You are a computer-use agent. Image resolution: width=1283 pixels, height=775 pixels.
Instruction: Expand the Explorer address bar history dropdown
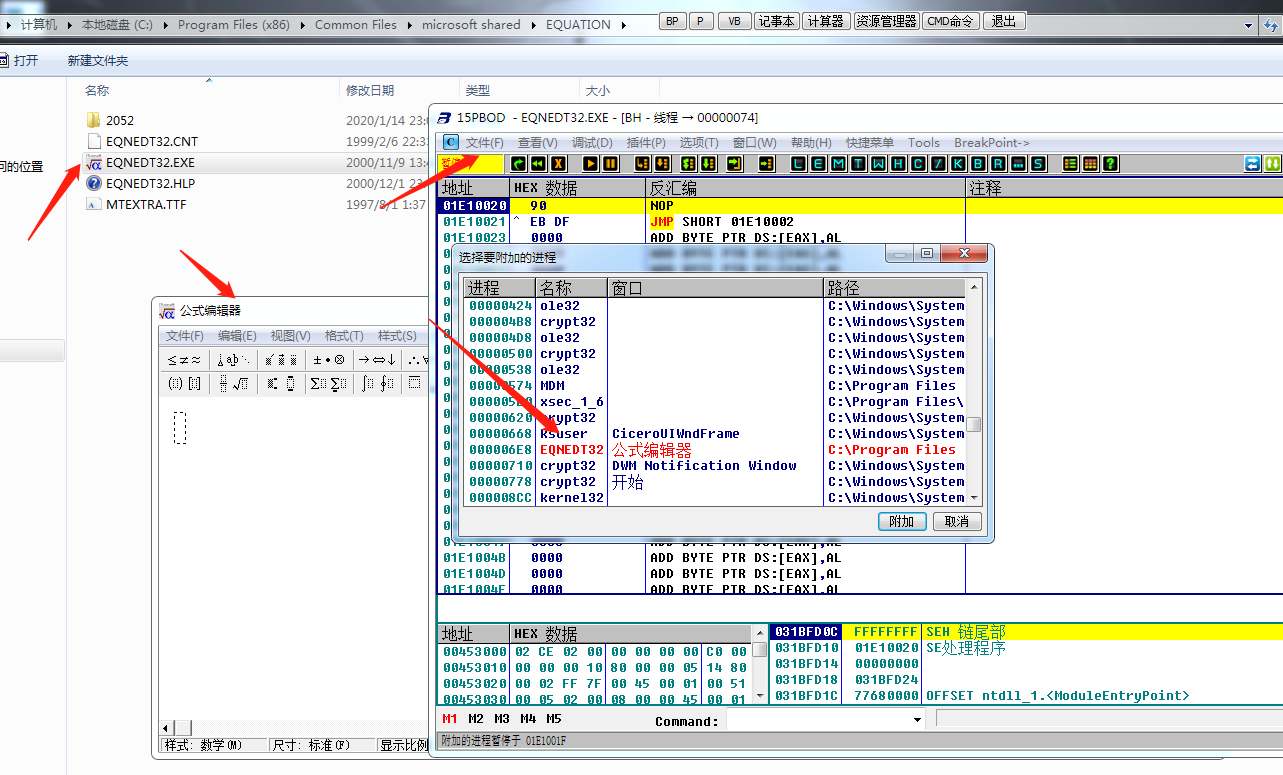[1248, 25]
